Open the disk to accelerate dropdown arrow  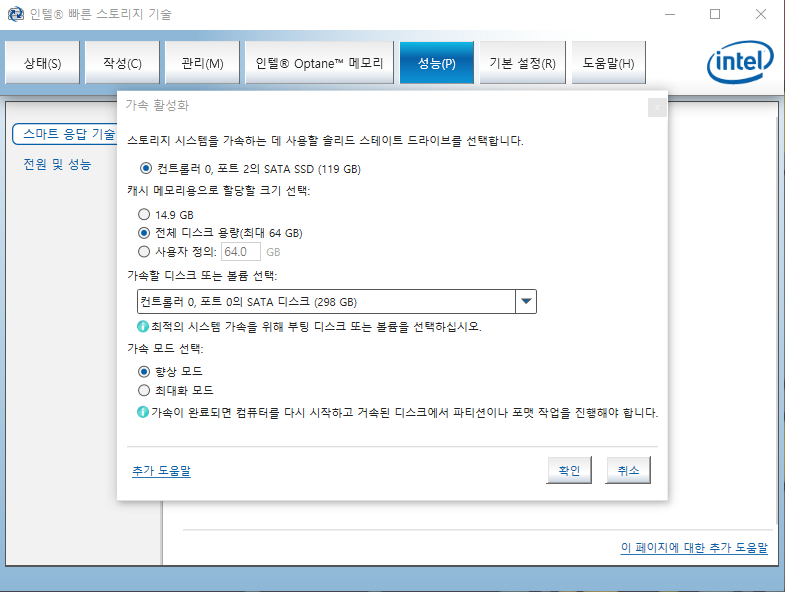click(526, 302)
